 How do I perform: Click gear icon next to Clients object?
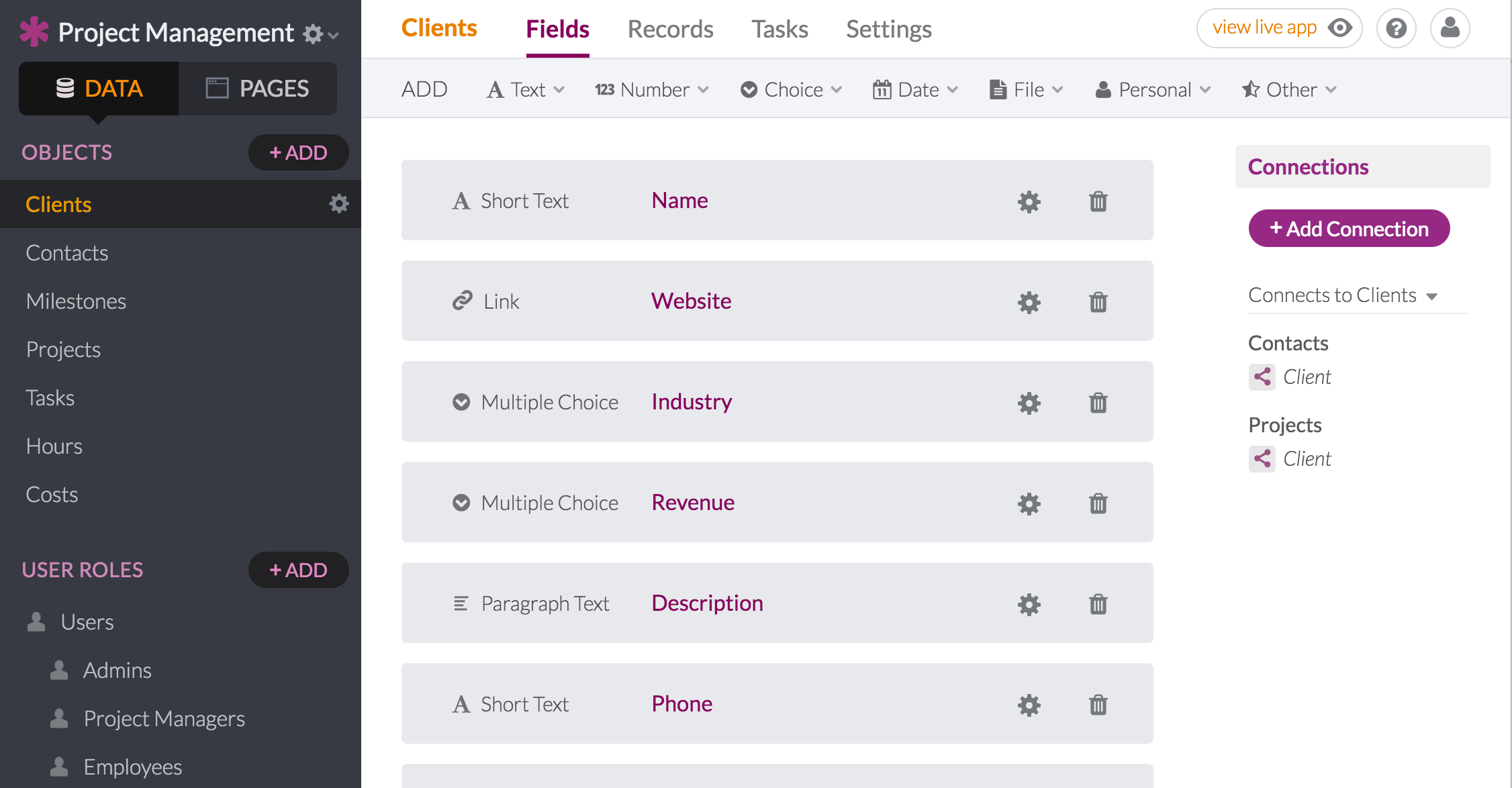click(x=339, y=204)
